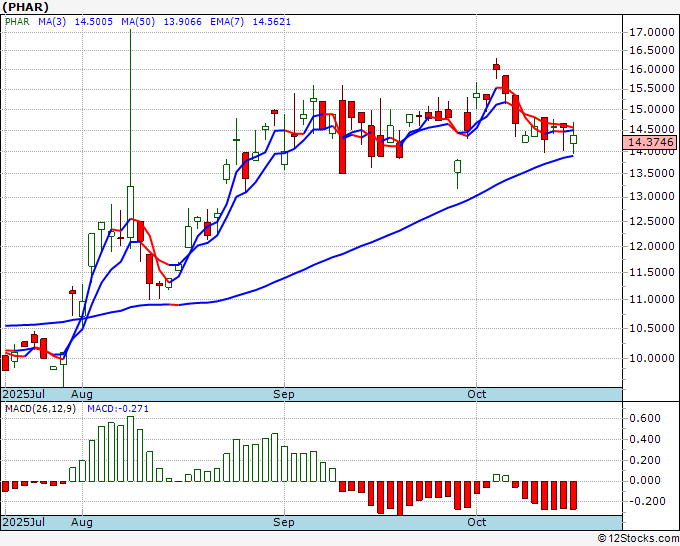The height and width of the screenshot is (546, 680).
Task: Click the 2025Jul label on price chart axis
Action: coord(24,394)
